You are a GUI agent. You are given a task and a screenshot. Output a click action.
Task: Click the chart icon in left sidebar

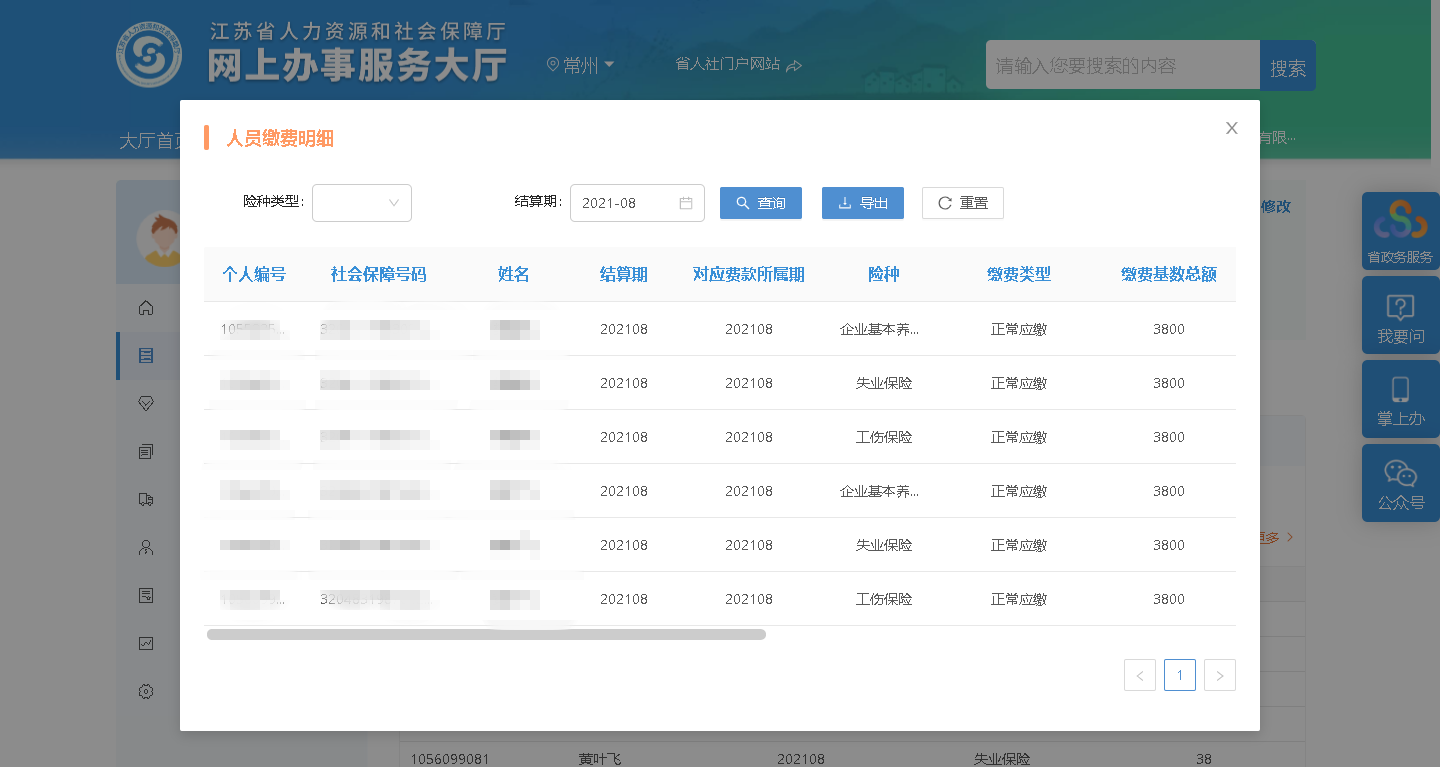click(146, 643)
